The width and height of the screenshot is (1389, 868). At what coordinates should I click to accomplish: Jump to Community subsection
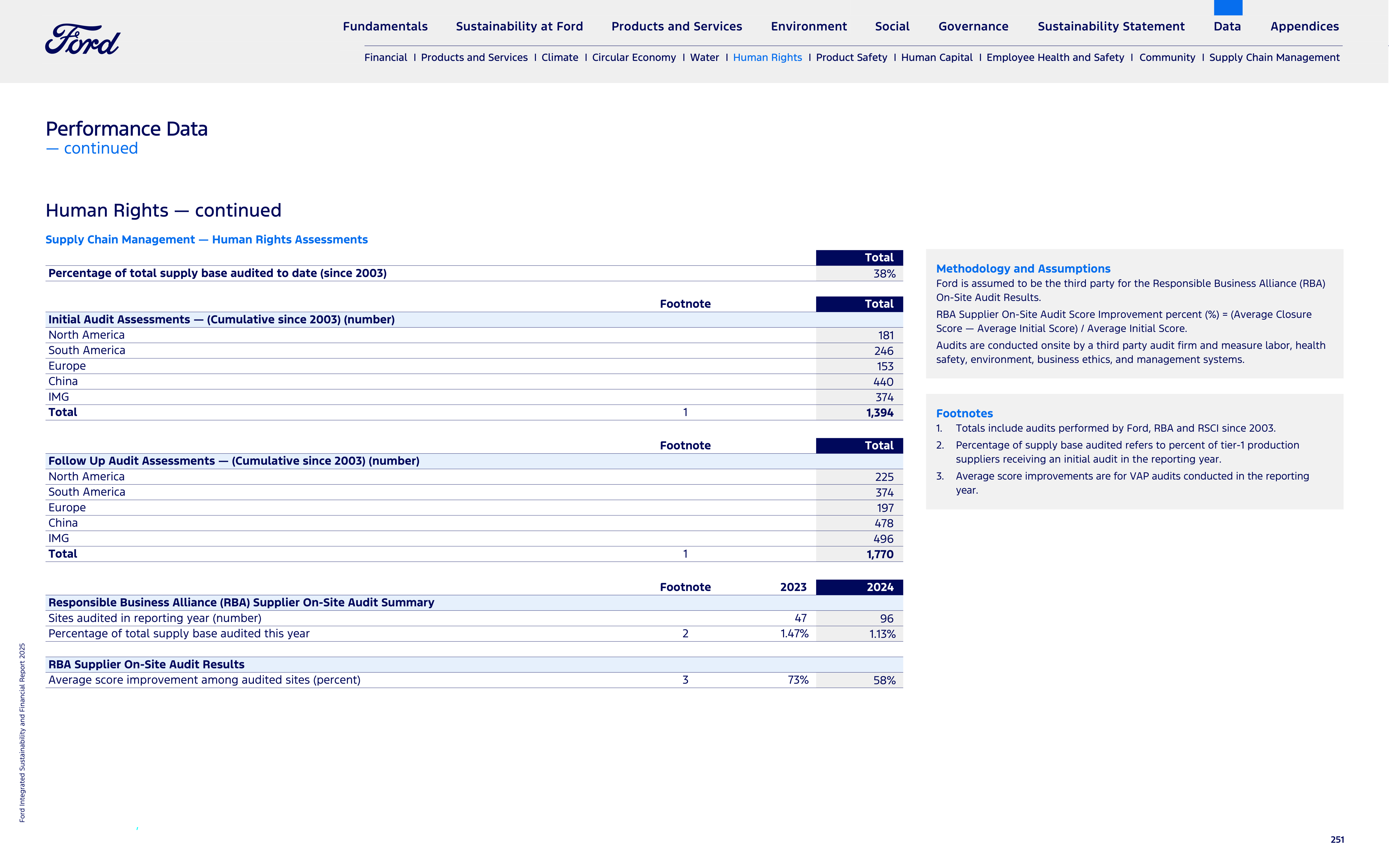1167,58
